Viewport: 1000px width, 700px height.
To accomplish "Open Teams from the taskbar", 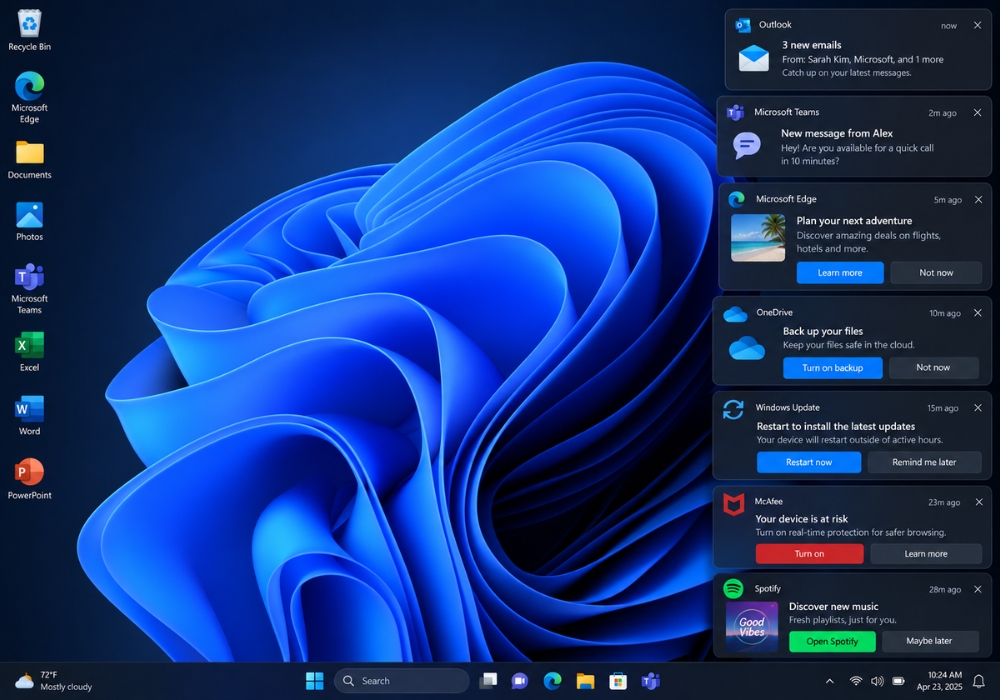I will (x=651, y=681).
